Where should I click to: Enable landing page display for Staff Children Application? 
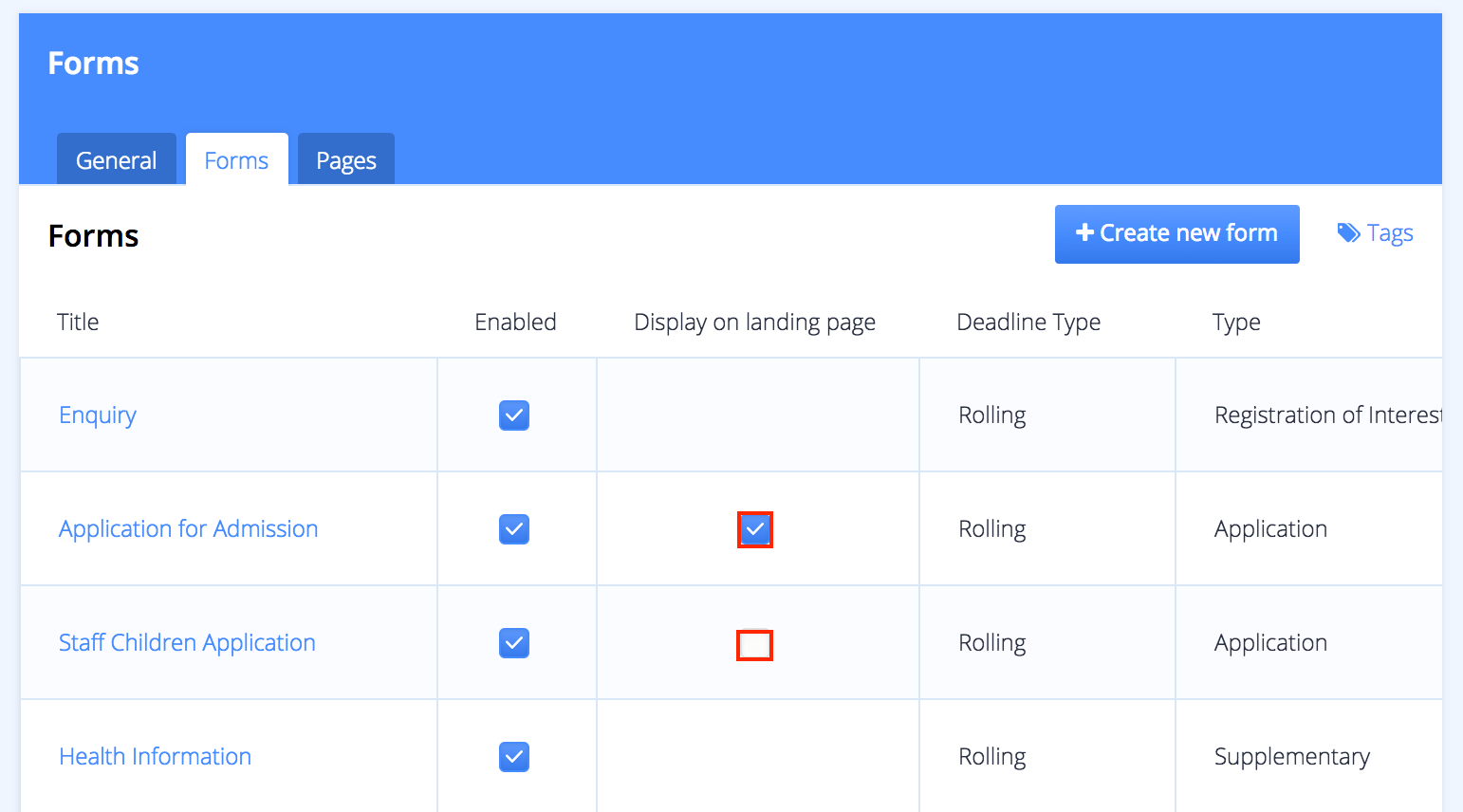[x=755, y=645]
